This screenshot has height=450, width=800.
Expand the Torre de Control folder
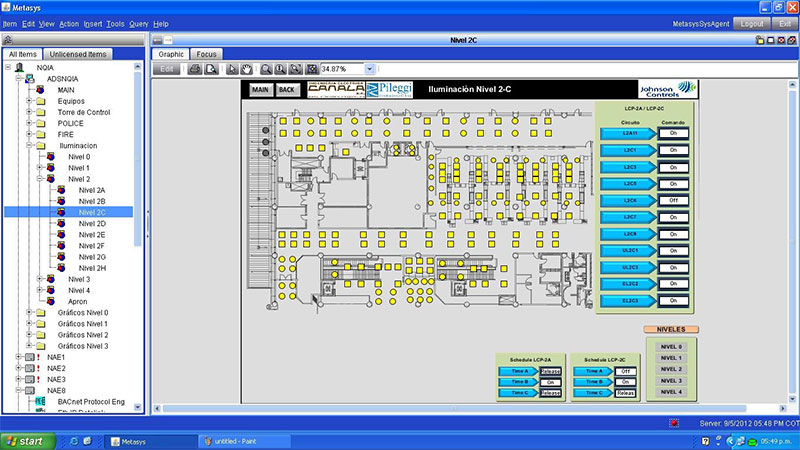[29, 112]
